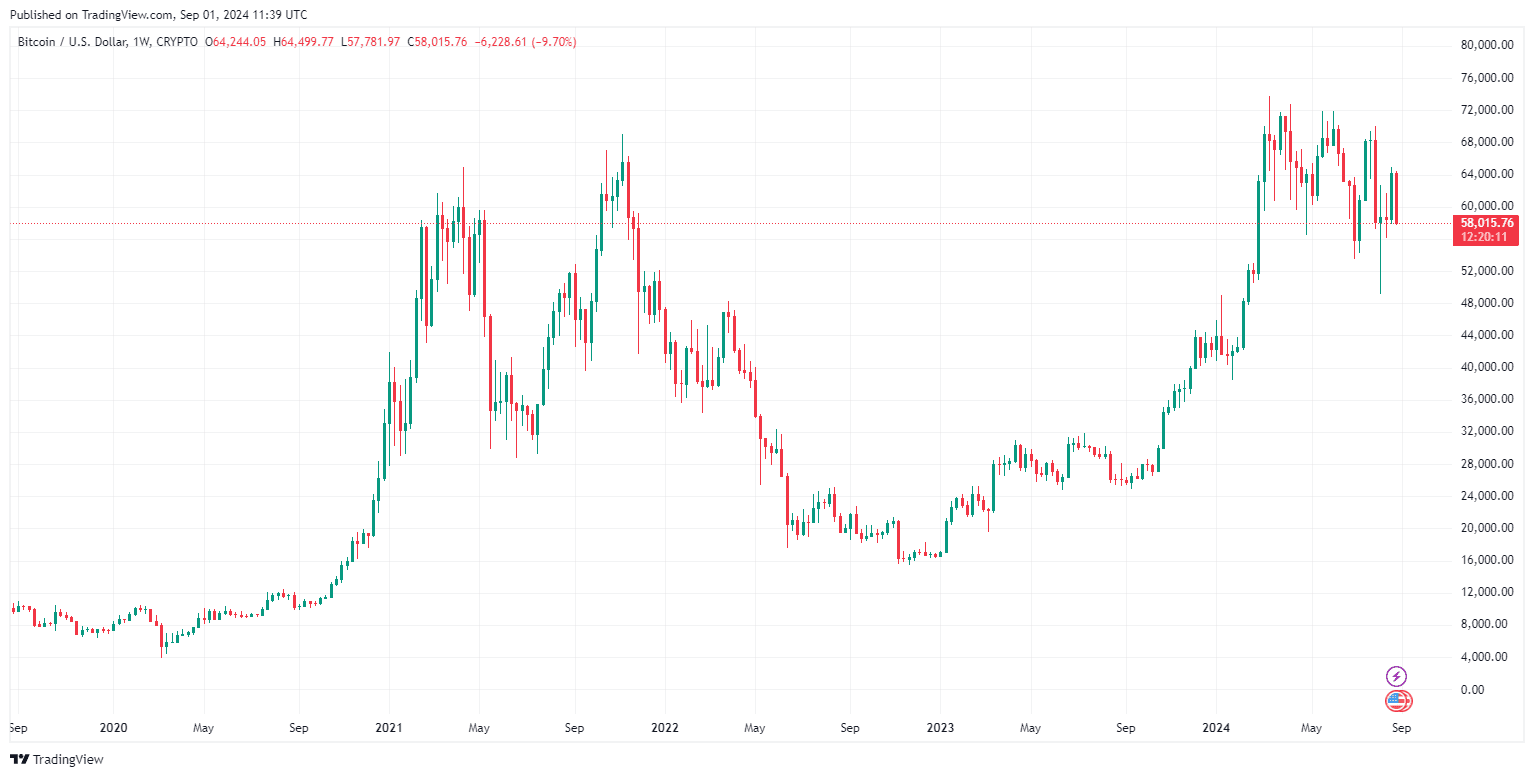Click the 40,000.00 price axis label

(x=1489, y=367)
